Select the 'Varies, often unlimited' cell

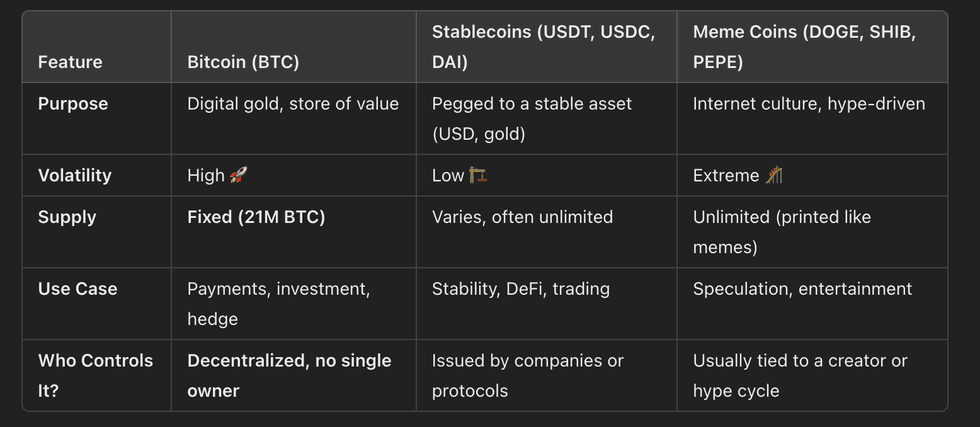coord(522,217)
